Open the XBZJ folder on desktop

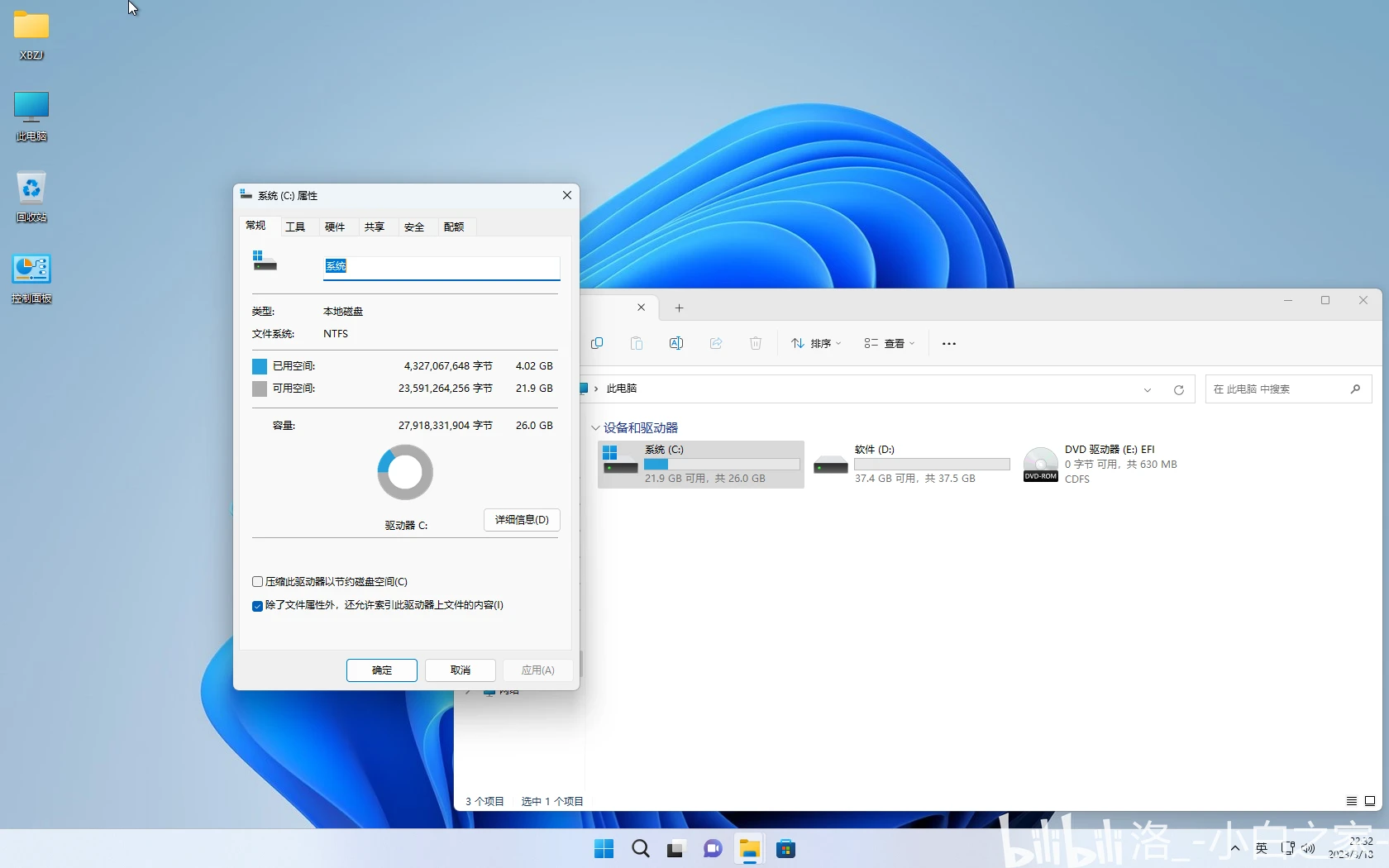(31, 35)
